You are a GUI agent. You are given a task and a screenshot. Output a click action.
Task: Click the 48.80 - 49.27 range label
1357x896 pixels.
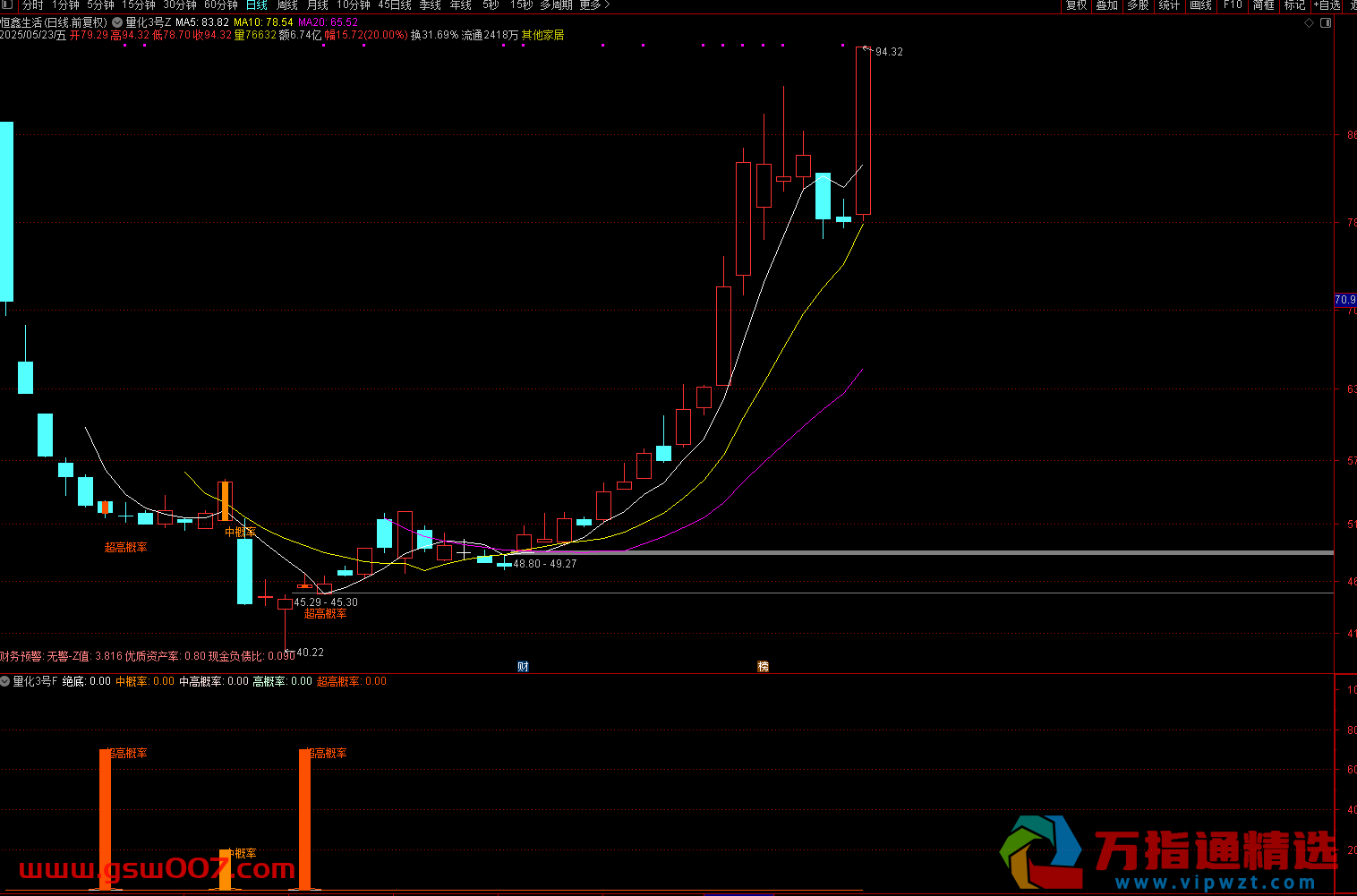(544, 564)
